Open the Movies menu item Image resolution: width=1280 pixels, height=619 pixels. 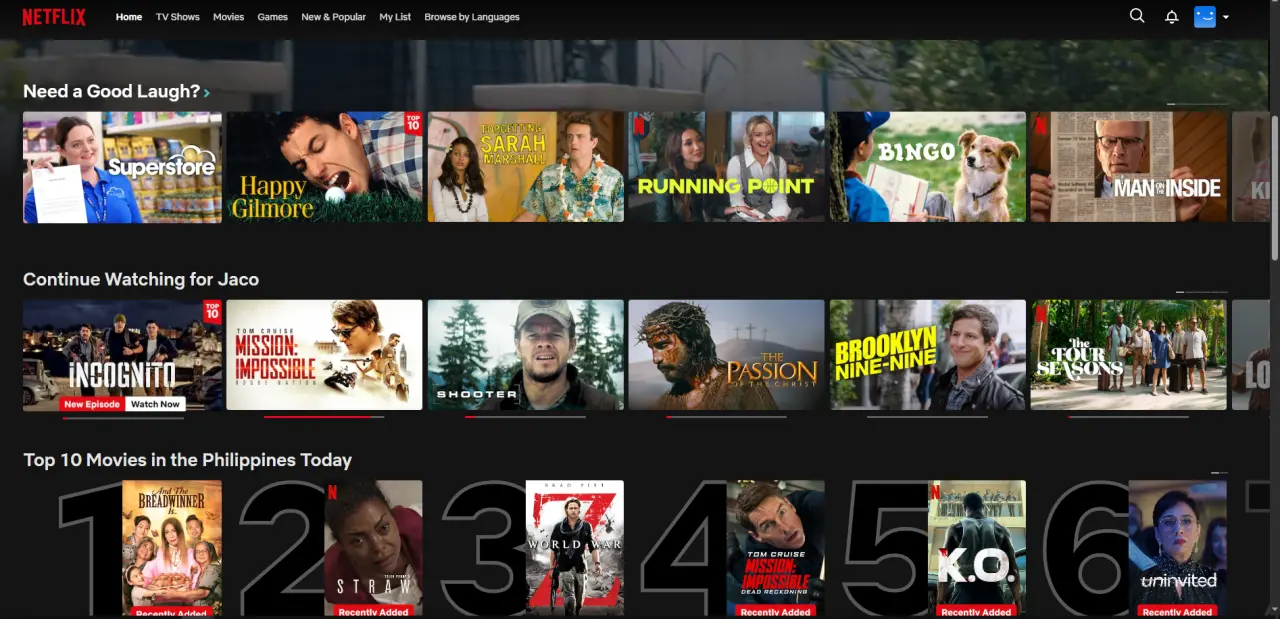coord(228,17)
